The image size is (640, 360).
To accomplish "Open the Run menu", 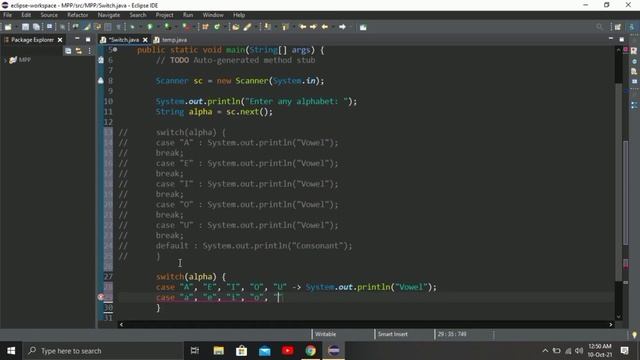I will [x=188, y=15].
